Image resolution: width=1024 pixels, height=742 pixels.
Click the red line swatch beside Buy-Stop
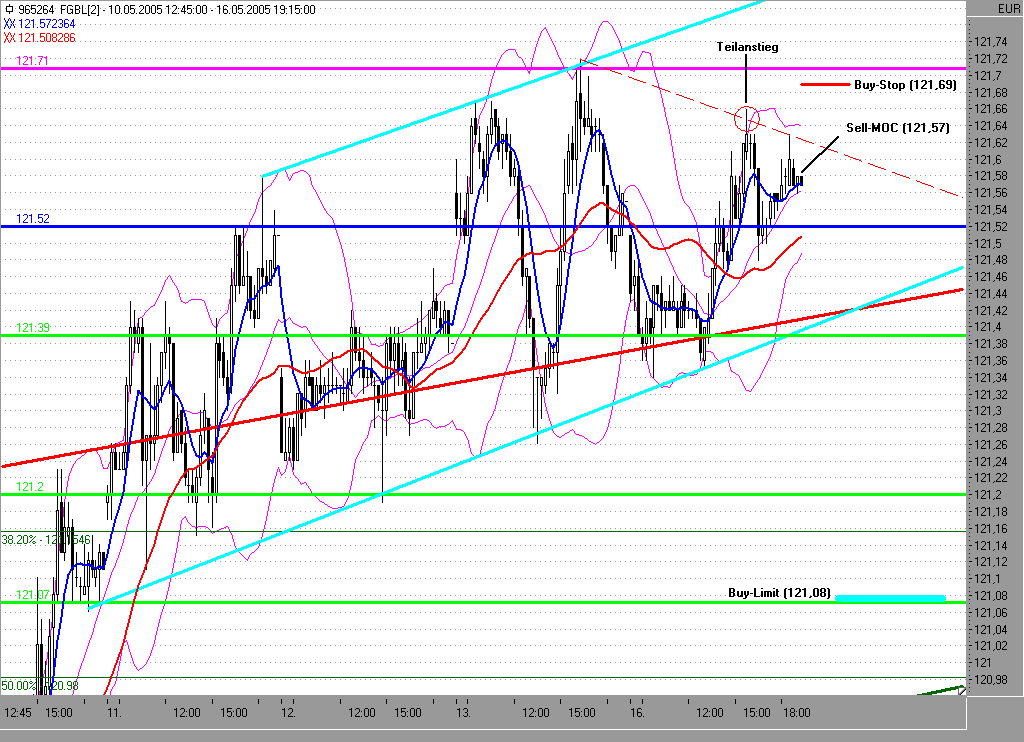(824, 85)
